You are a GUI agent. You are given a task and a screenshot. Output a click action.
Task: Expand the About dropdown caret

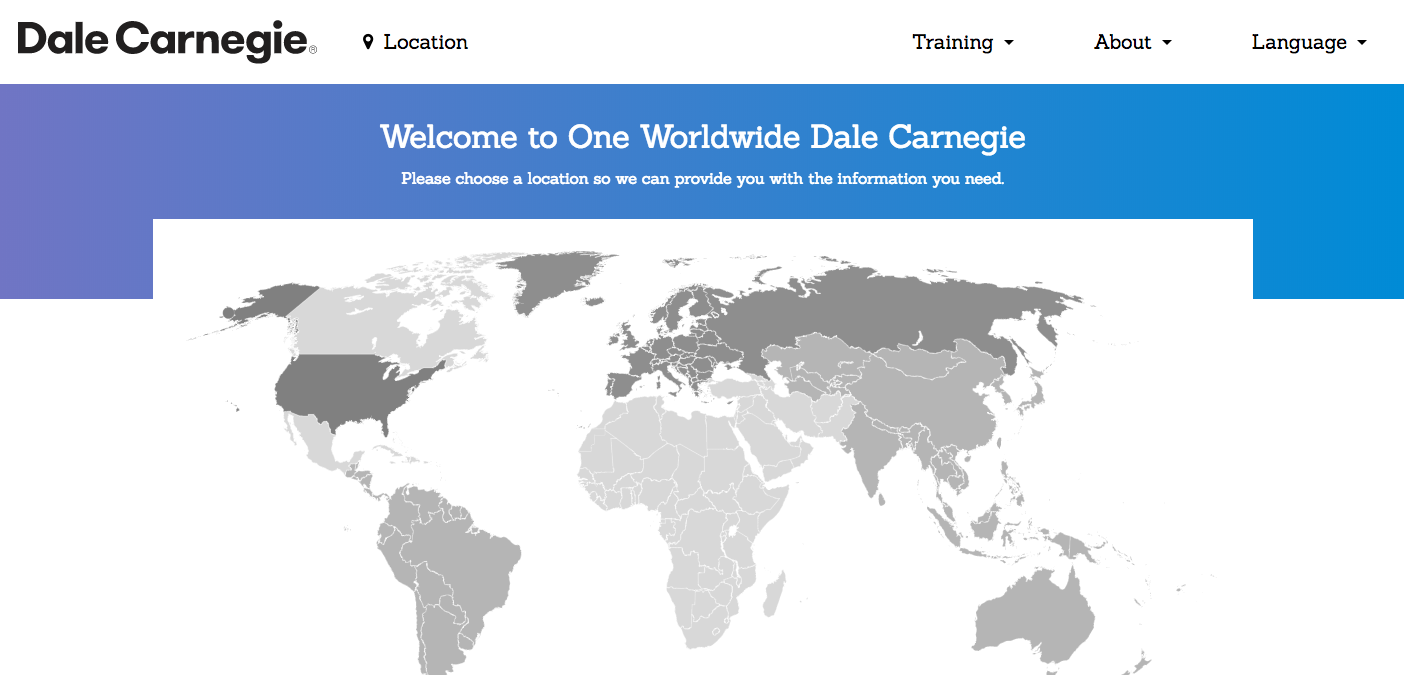point(1166,43)
